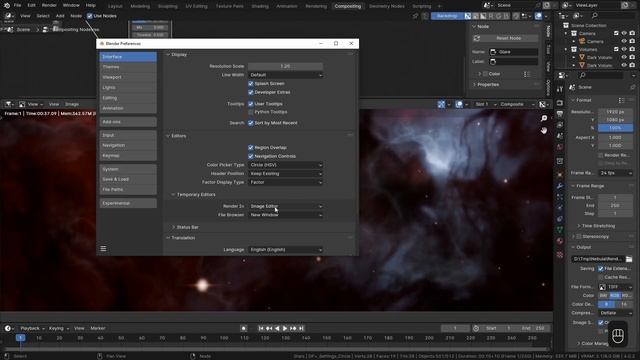Open the Themes preferences section
The image size is (640, 360).
click(128, 67)
